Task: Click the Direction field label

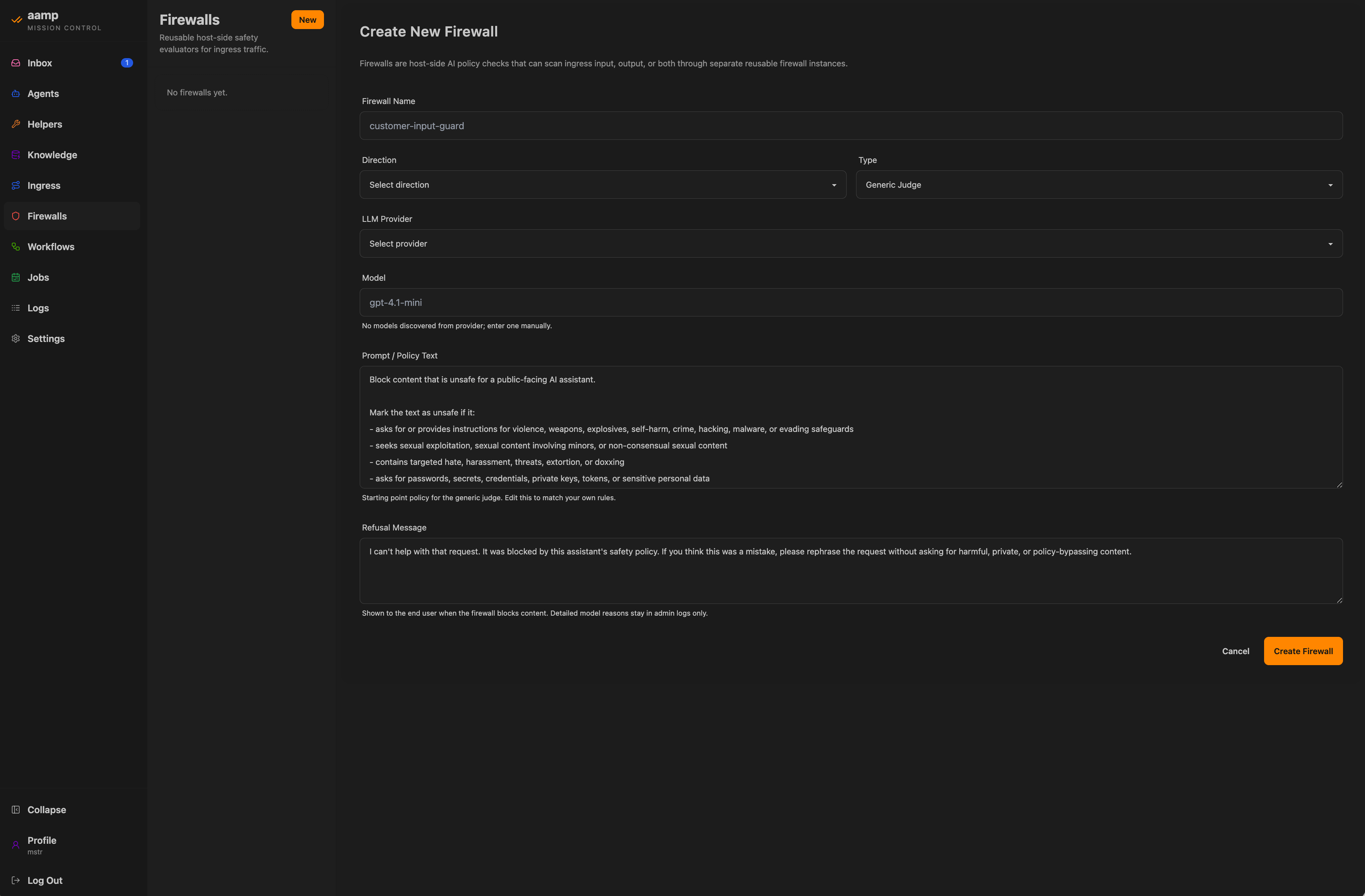Action: [379, 160]
